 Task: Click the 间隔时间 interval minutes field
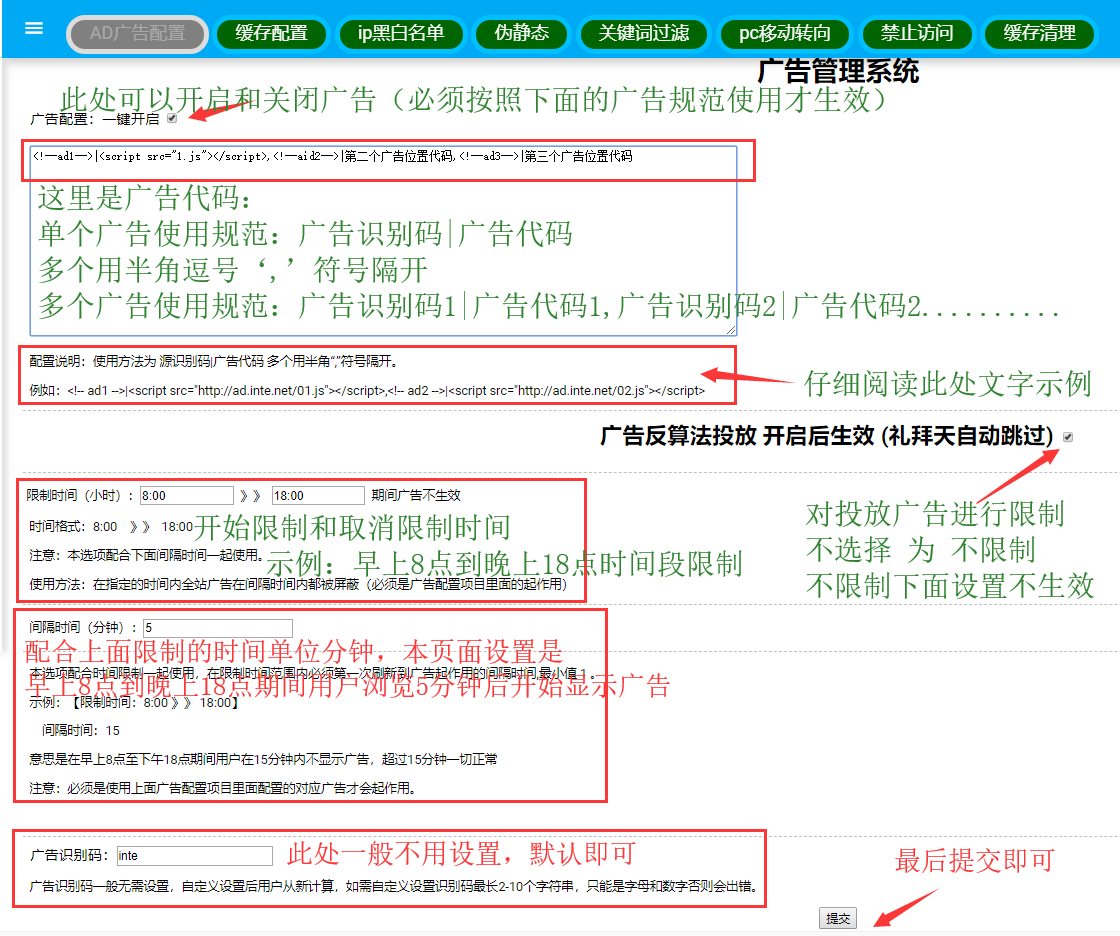click(x=218, y=628)
